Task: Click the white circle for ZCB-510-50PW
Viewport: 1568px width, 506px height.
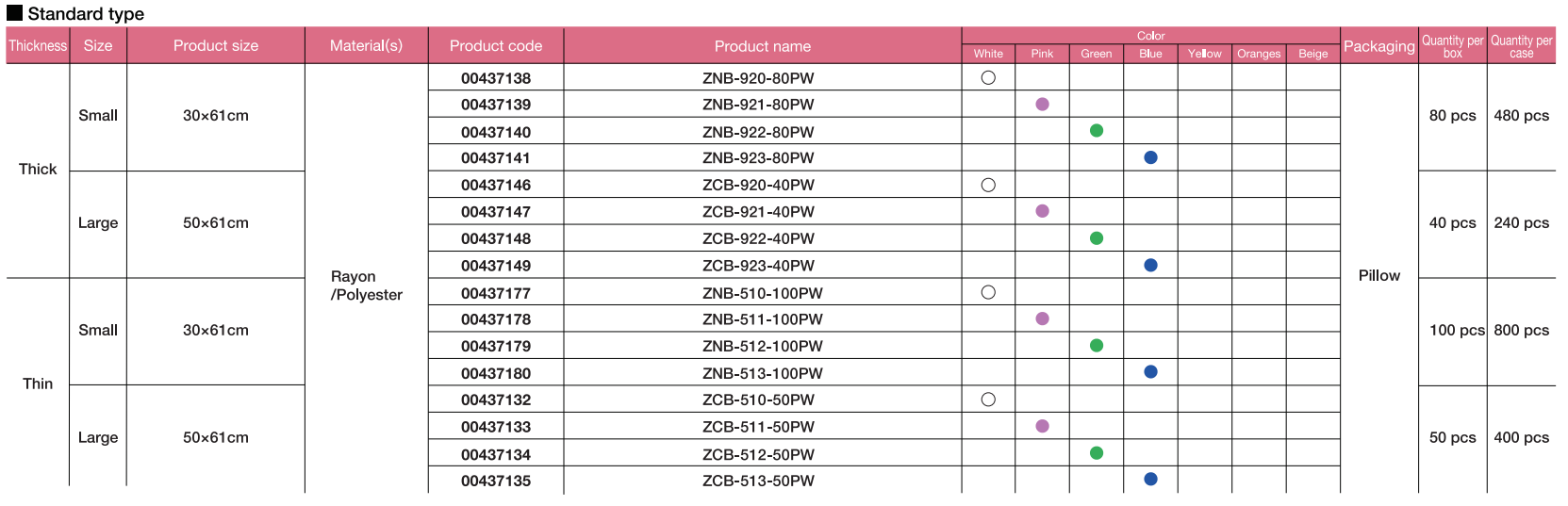Action: [x=988, y=400]
